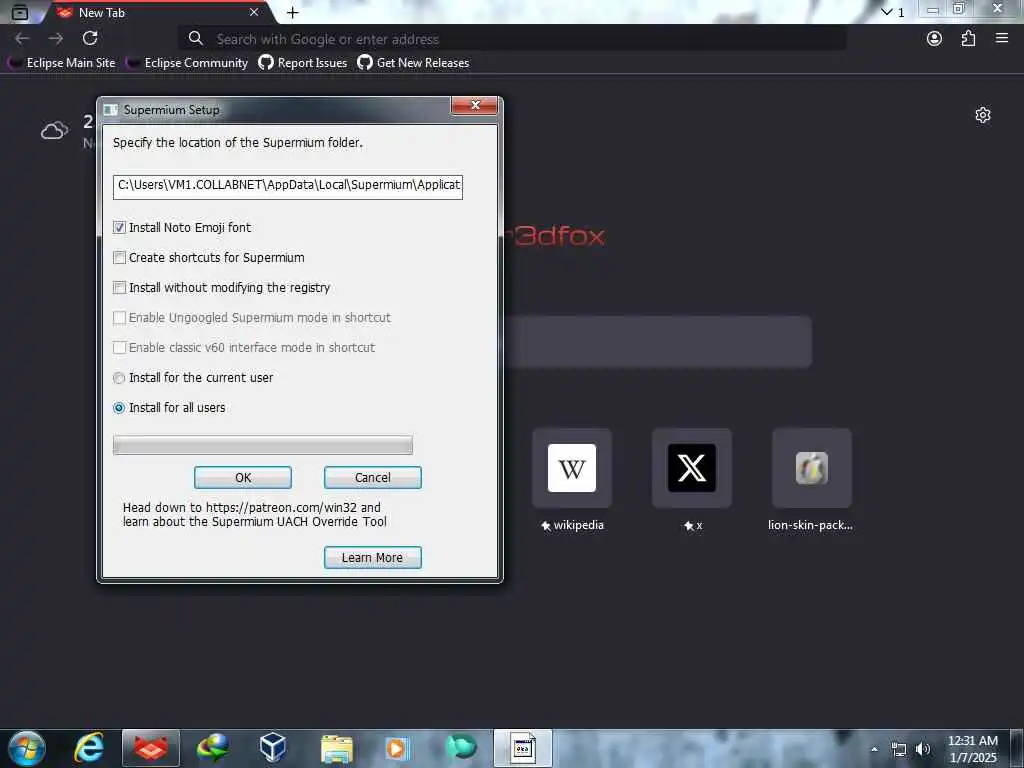Edit the Supermium folder path field
Image resolution: width=1024 pixels, height=768 pixels.
click(x=287, y=185)
